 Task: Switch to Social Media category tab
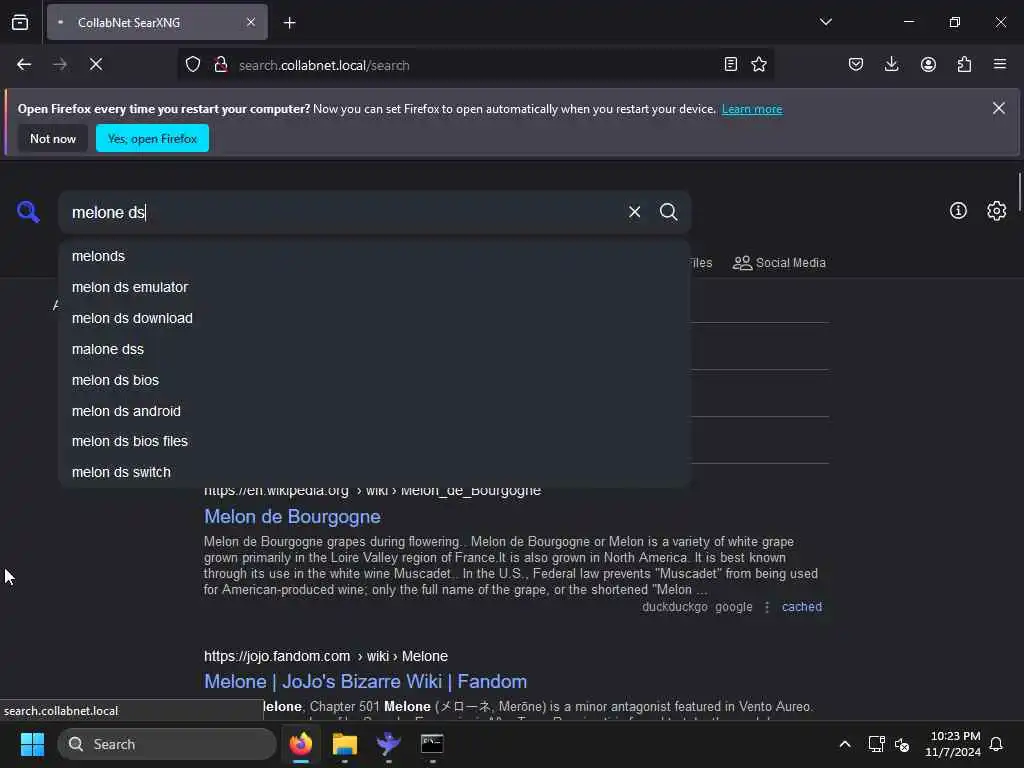(x=779, y=263)
